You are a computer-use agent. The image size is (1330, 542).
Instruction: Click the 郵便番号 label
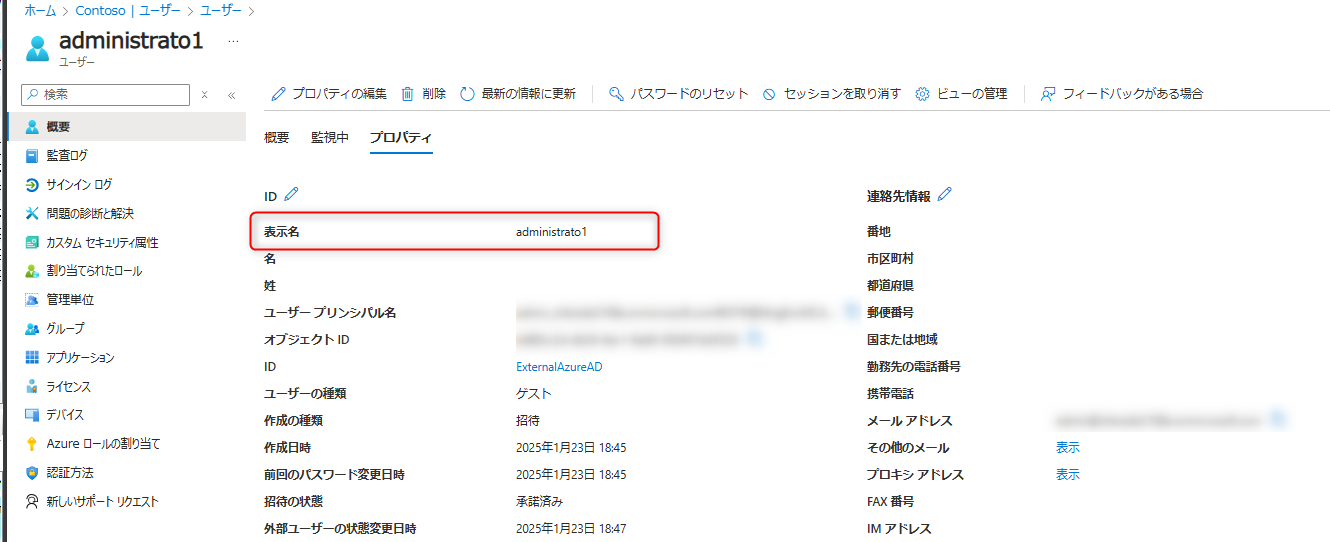point(890,313)
